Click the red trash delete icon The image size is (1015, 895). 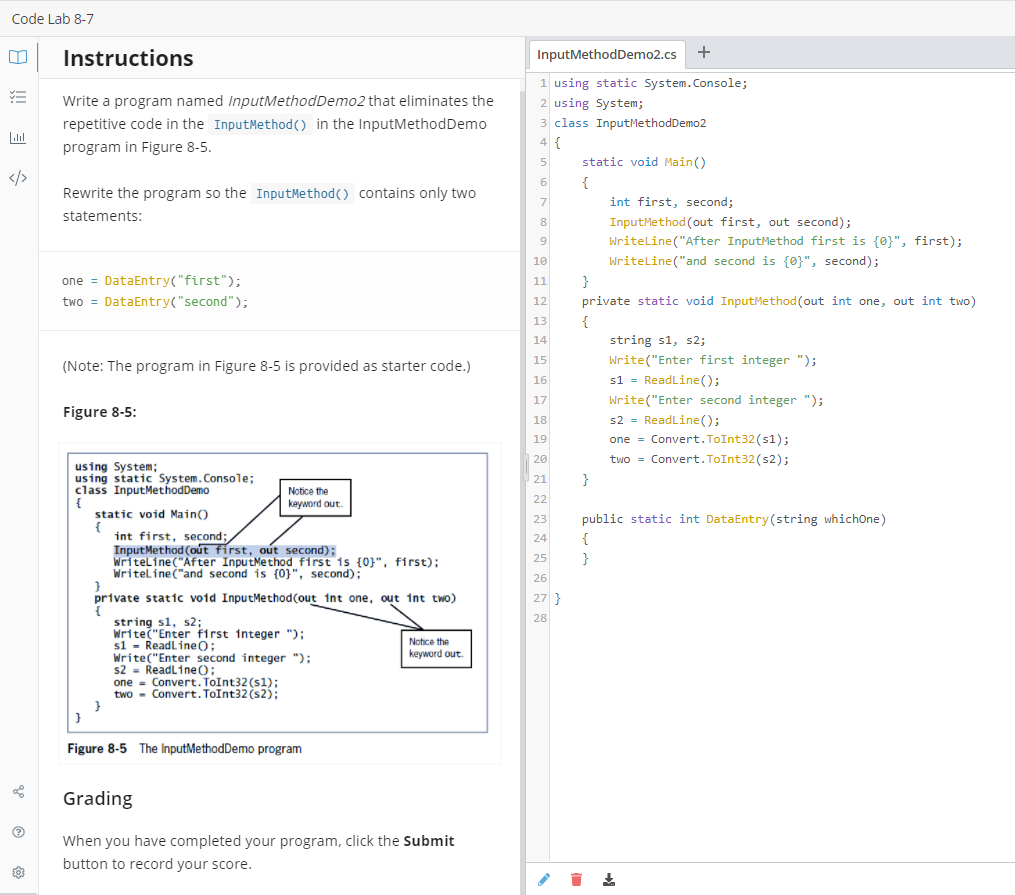(576, 879)
